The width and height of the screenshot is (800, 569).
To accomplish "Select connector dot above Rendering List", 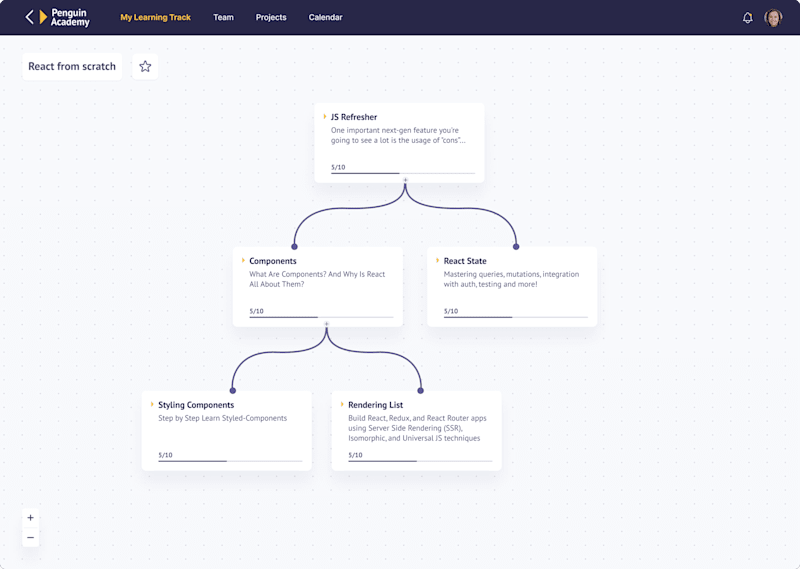I will point(420,390).
